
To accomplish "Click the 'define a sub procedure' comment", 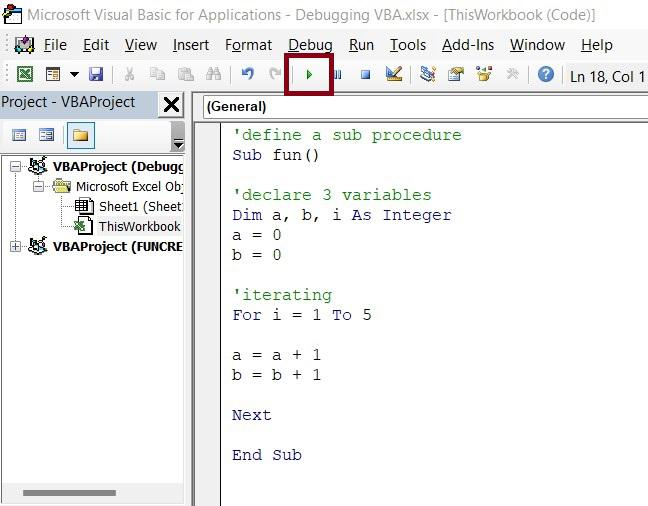I will [x=347, y=135].
